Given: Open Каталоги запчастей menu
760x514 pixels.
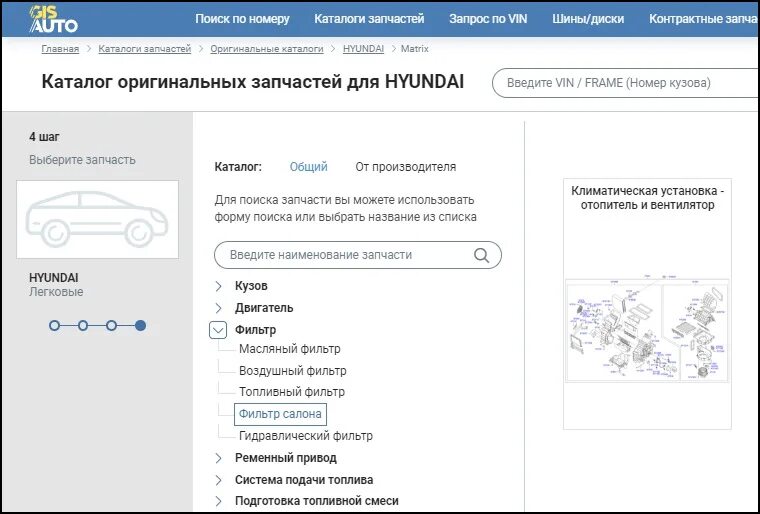Looking at the screenshot, I should click(x=369, y=19).
